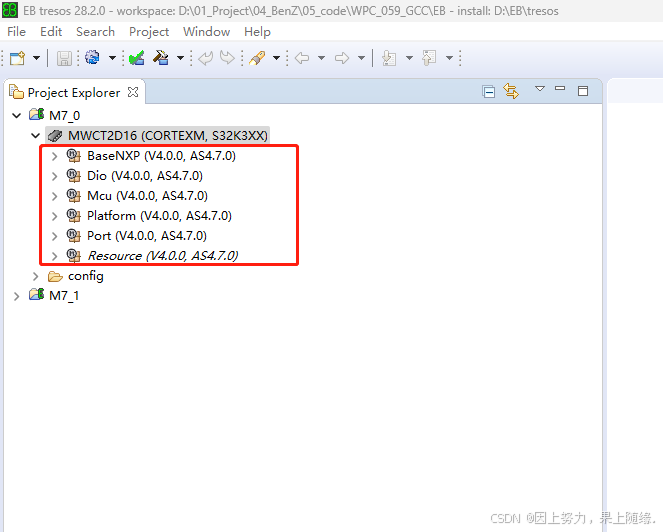Toggle Link with Editor in Project Explorer
Viewport: 663px width, 532px height.
click(511, 91)
